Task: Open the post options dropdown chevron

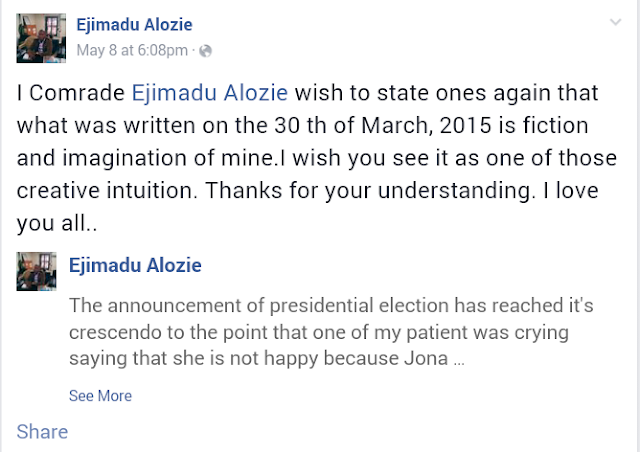Action: pos(616,21)
